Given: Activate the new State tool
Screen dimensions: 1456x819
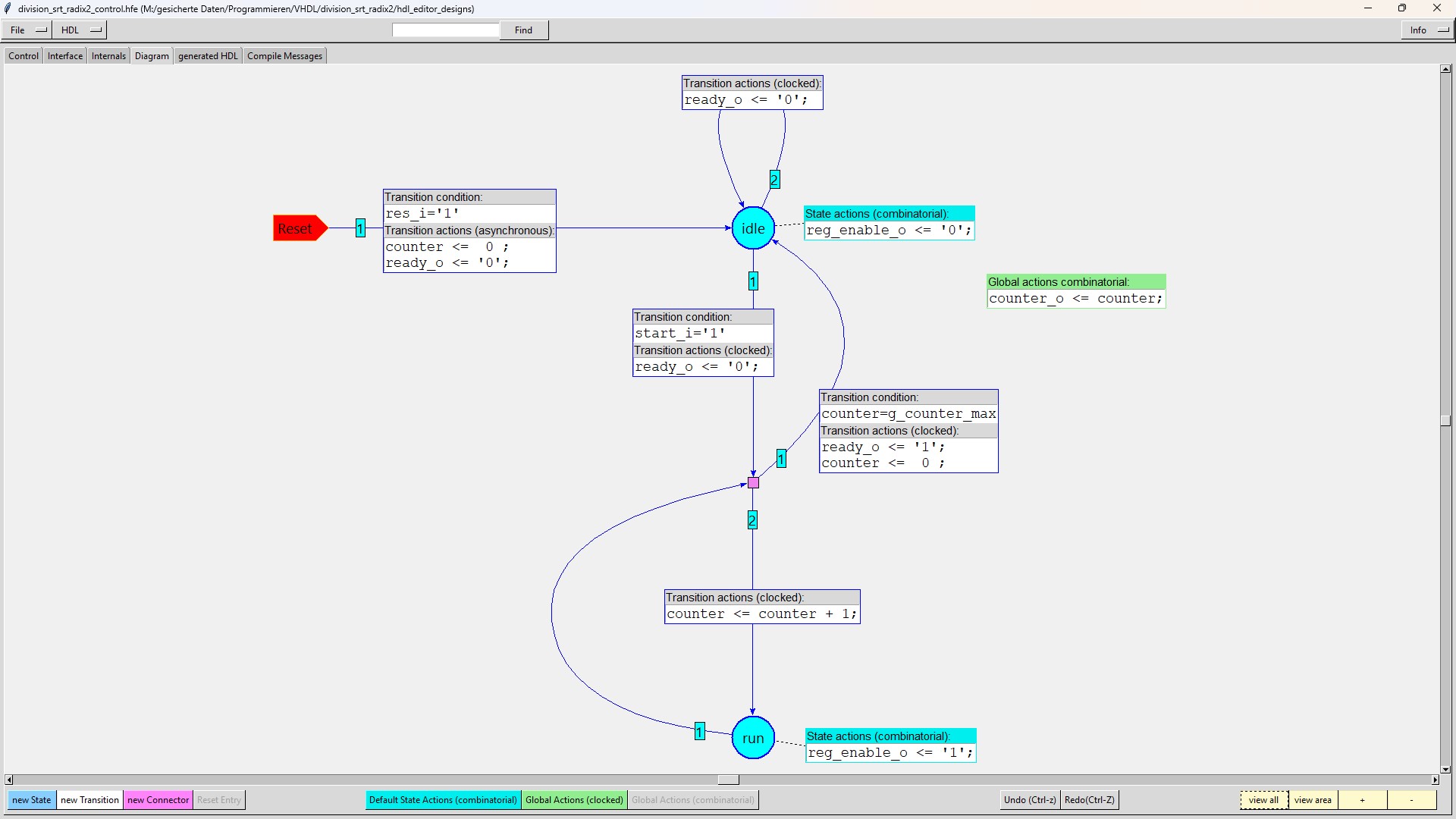Looking at the screenshot, I should coord(32,800).
